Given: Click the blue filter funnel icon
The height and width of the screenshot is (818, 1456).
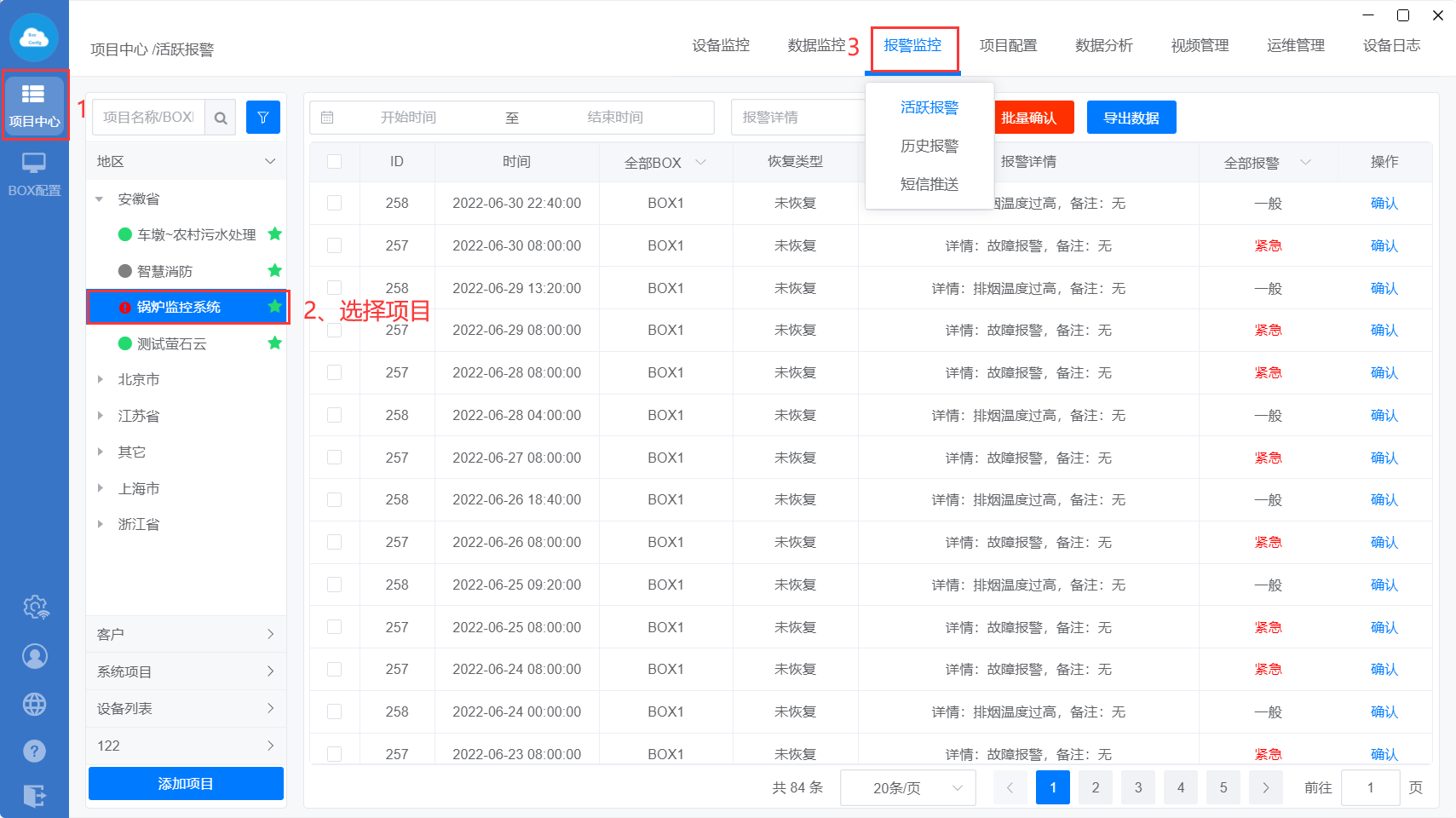Looking at the screenshot, I should click(x=263, y=118).
